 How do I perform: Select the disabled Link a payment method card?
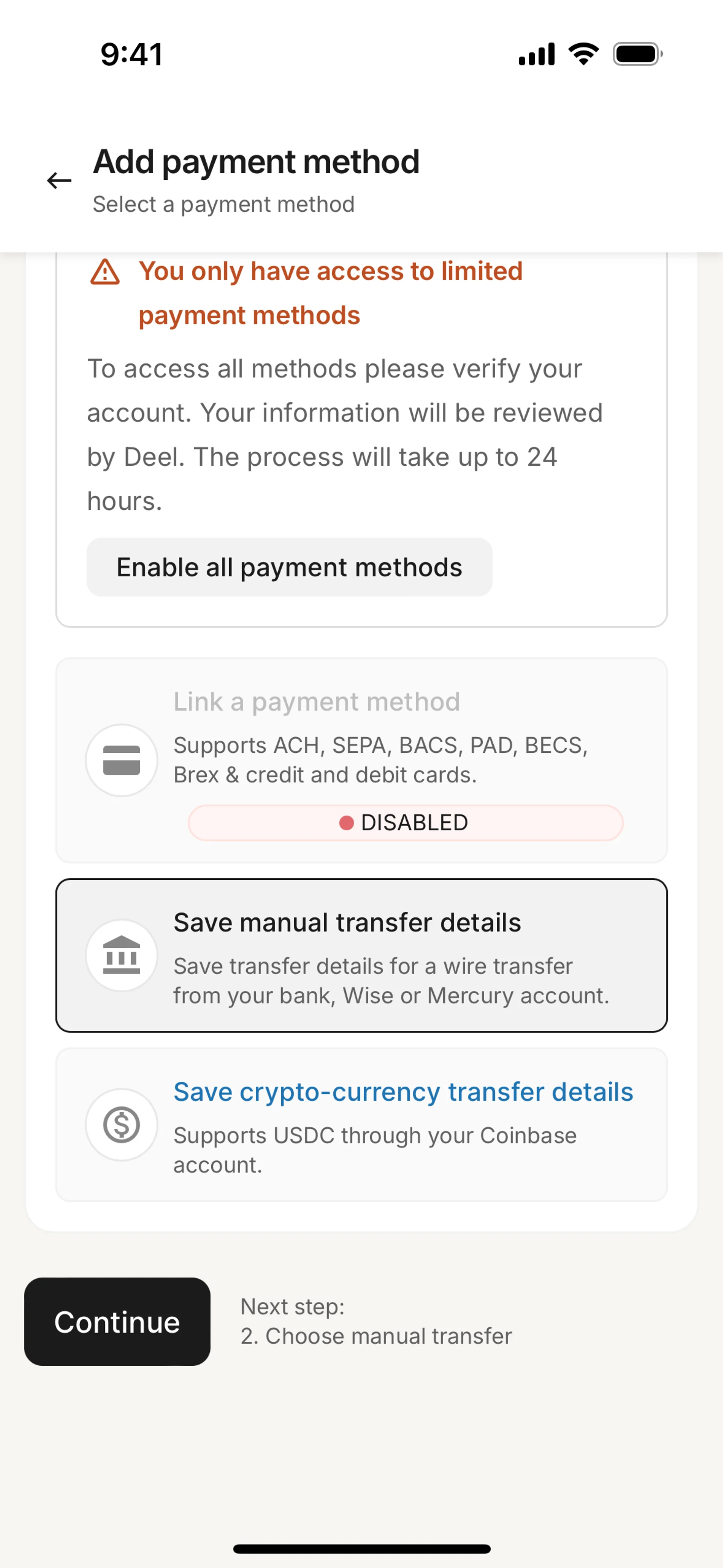(361, 760)
